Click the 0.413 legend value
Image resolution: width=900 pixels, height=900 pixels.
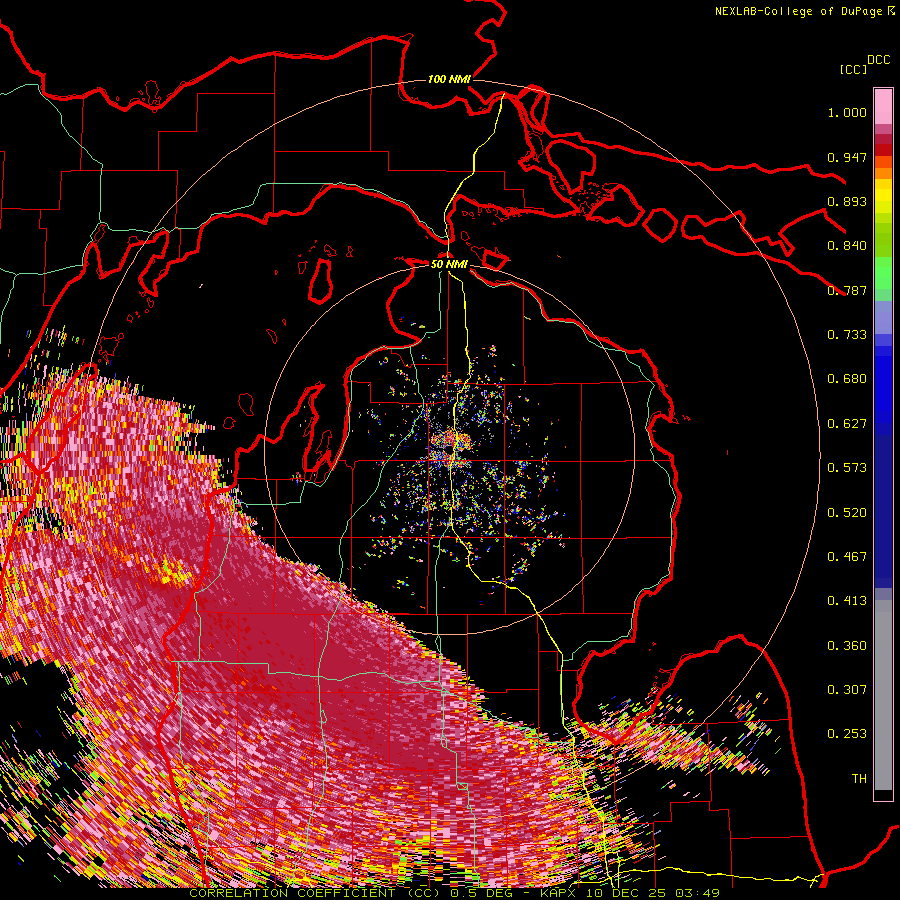[847, 601]
